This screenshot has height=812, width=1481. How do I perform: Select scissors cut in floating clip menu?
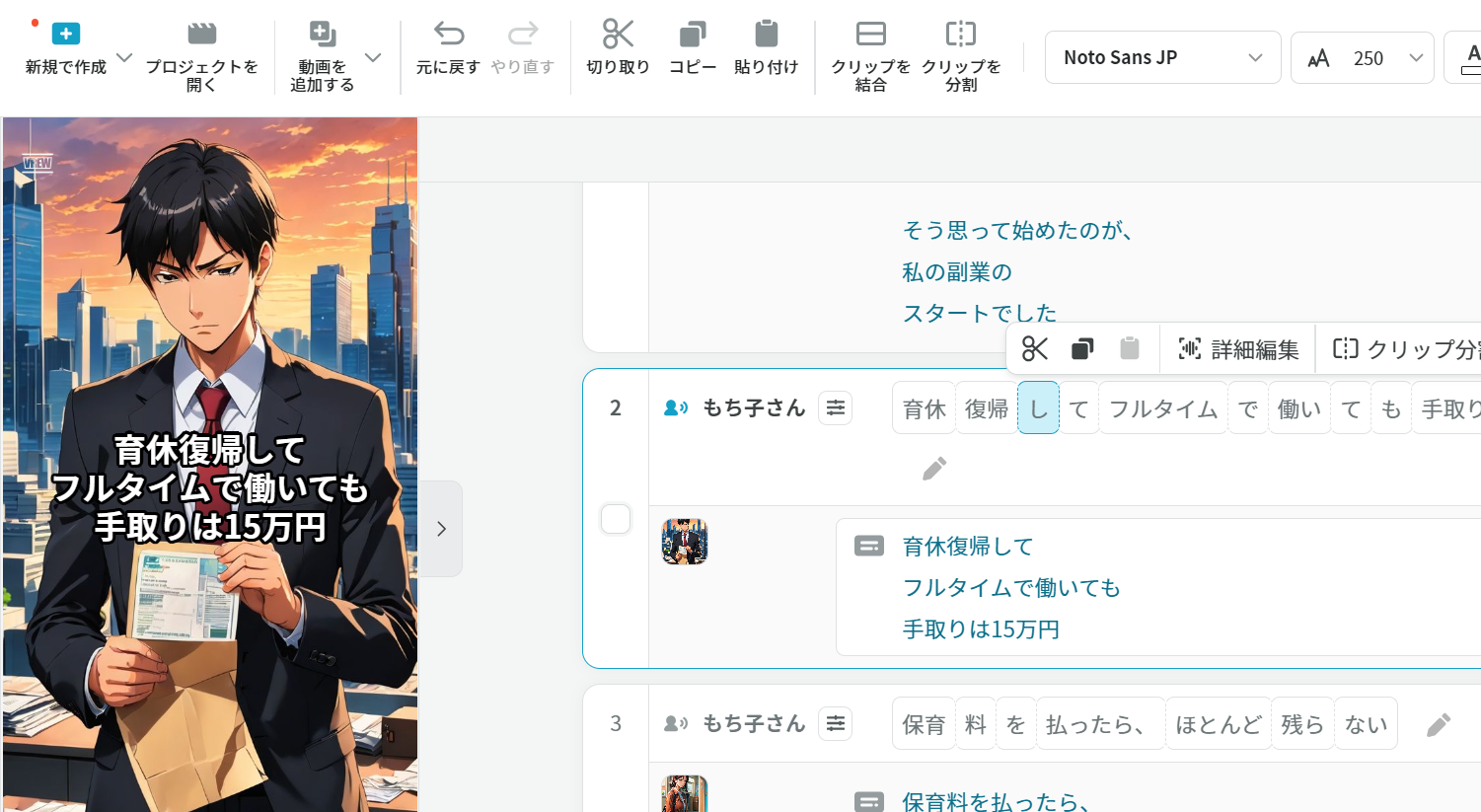pos(1035,349)
